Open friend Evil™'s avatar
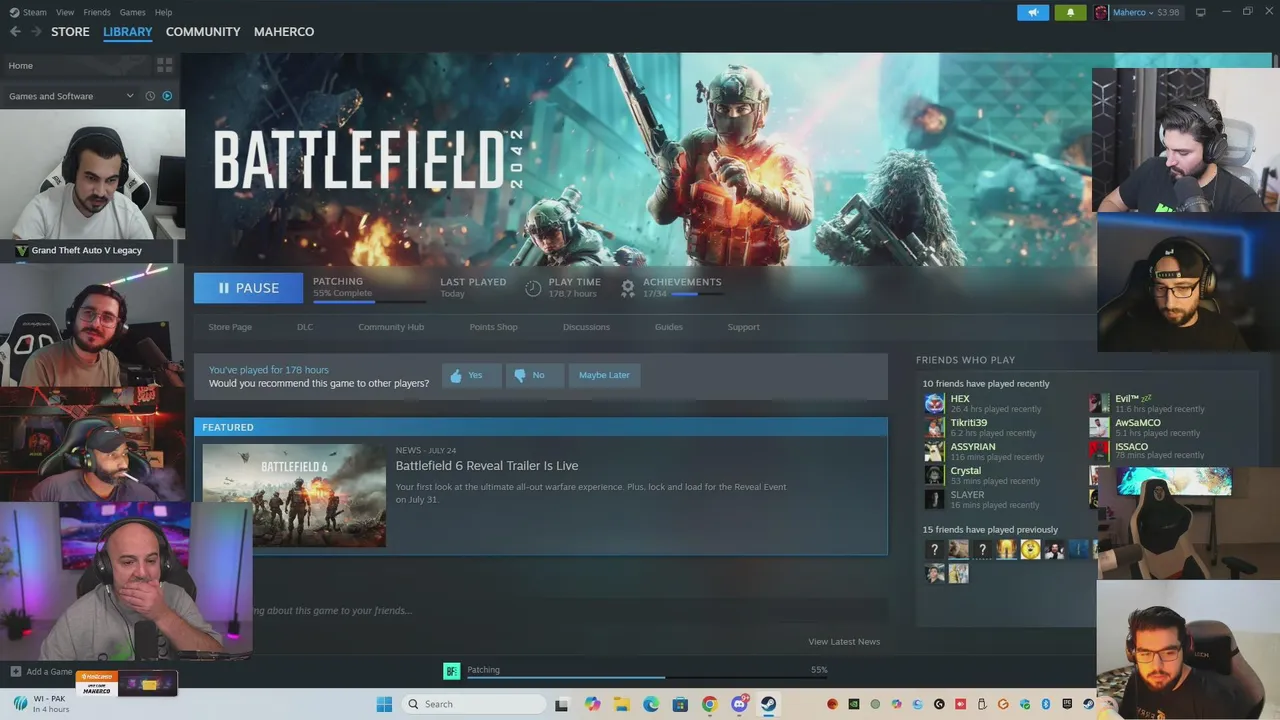The width and height of the screenshot is (1280, 720). pos(1099,404)
